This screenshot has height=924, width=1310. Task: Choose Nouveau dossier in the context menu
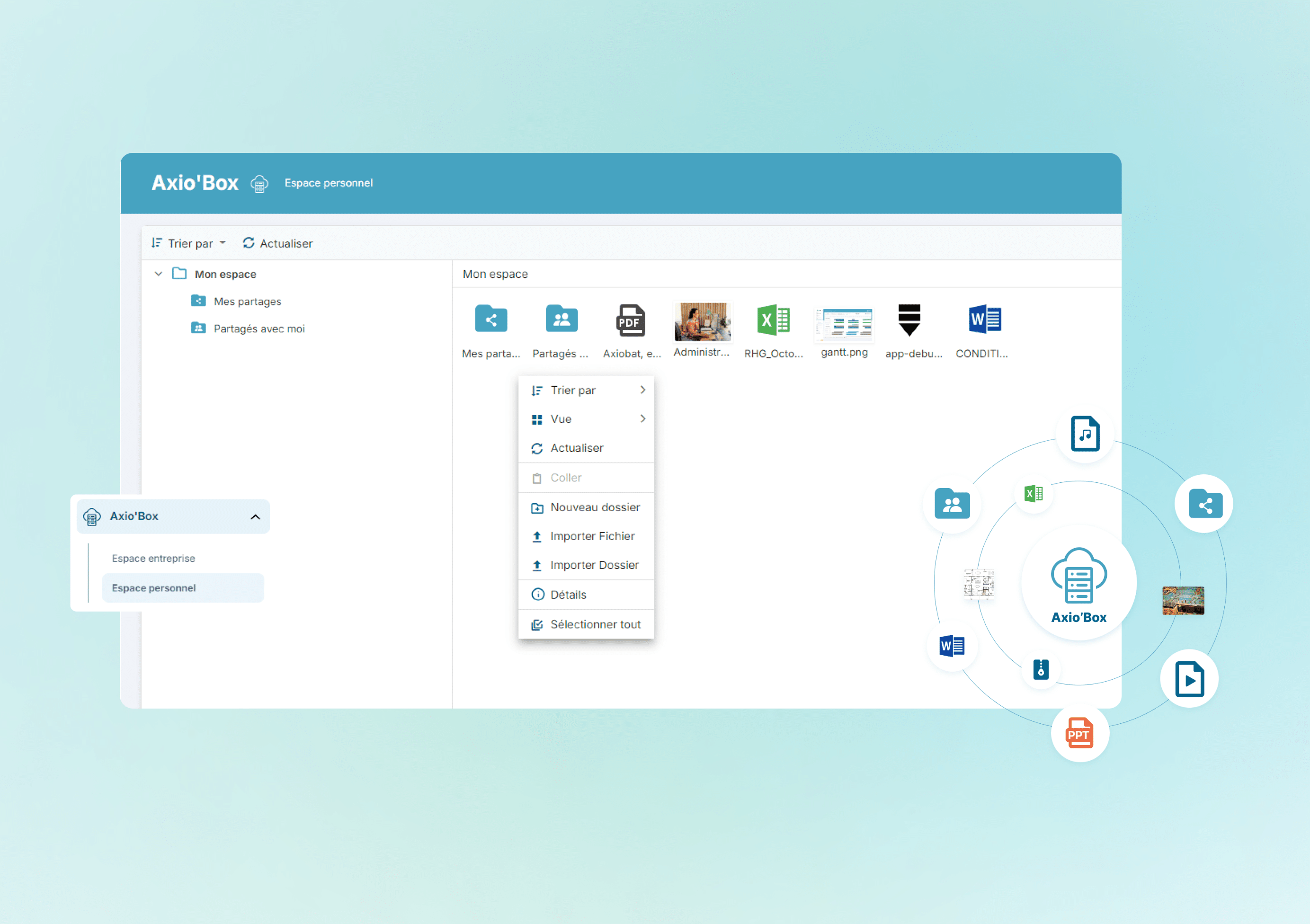pos(586,507)
